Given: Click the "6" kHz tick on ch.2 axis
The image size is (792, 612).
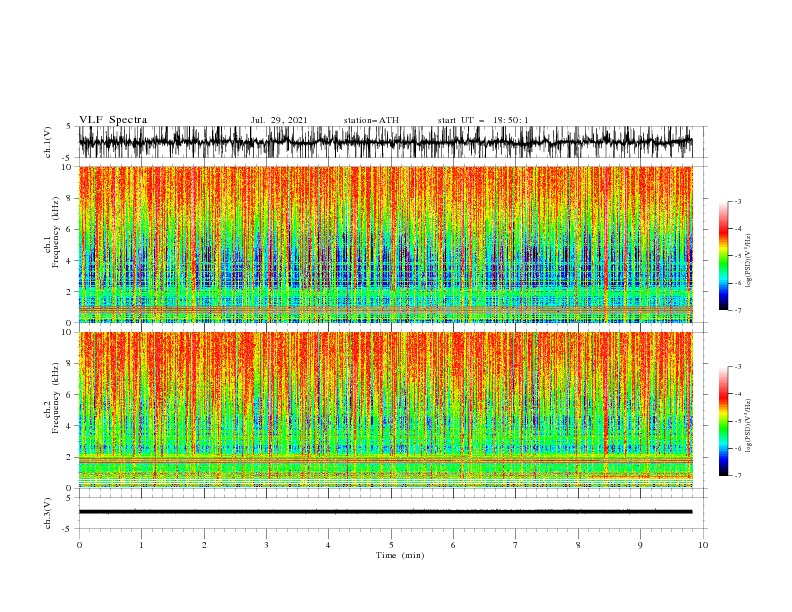Looking at the screenshot, I should coord(70,395).
